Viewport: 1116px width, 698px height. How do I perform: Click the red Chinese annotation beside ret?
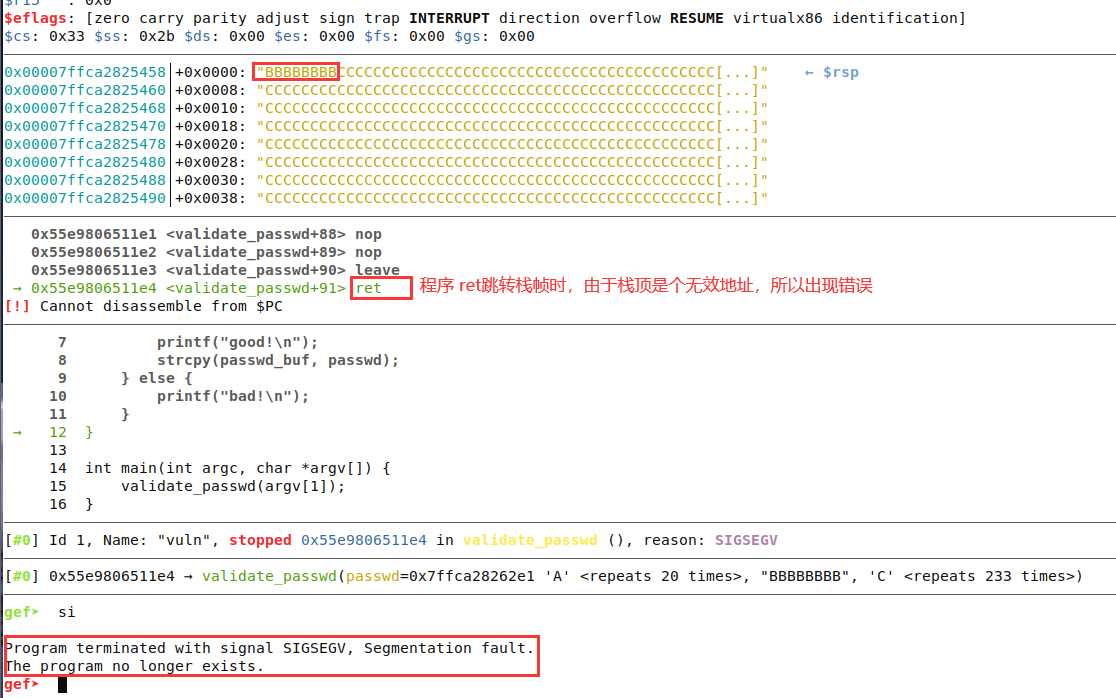click(x=645, y=287)
